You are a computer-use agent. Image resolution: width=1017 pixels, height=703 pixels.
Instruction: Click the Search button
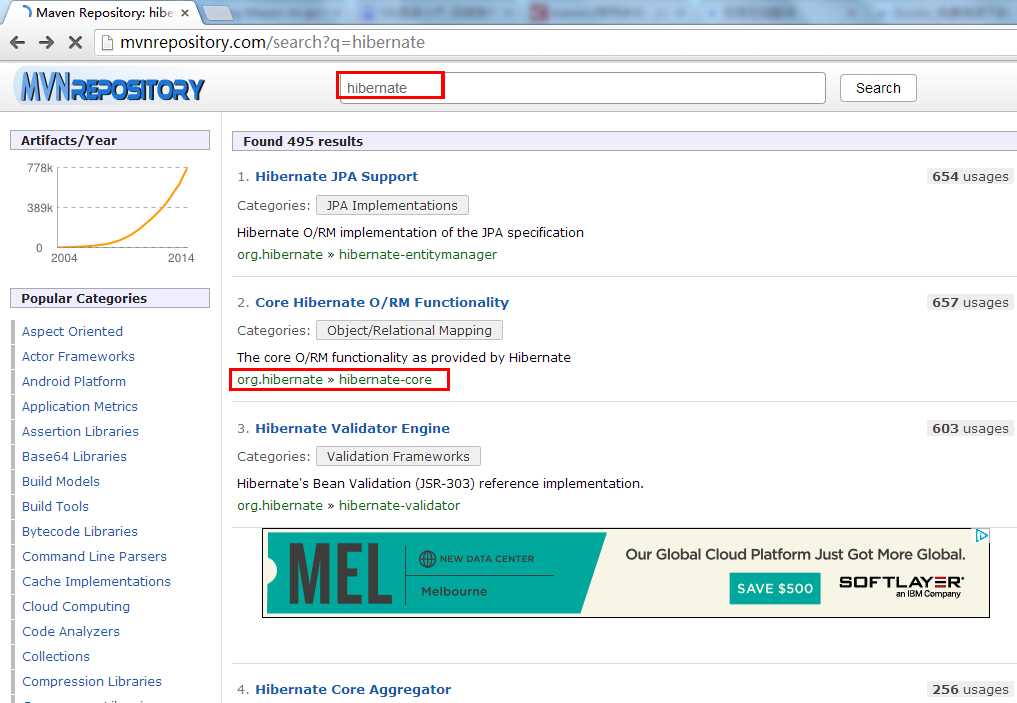coord(878,88)
